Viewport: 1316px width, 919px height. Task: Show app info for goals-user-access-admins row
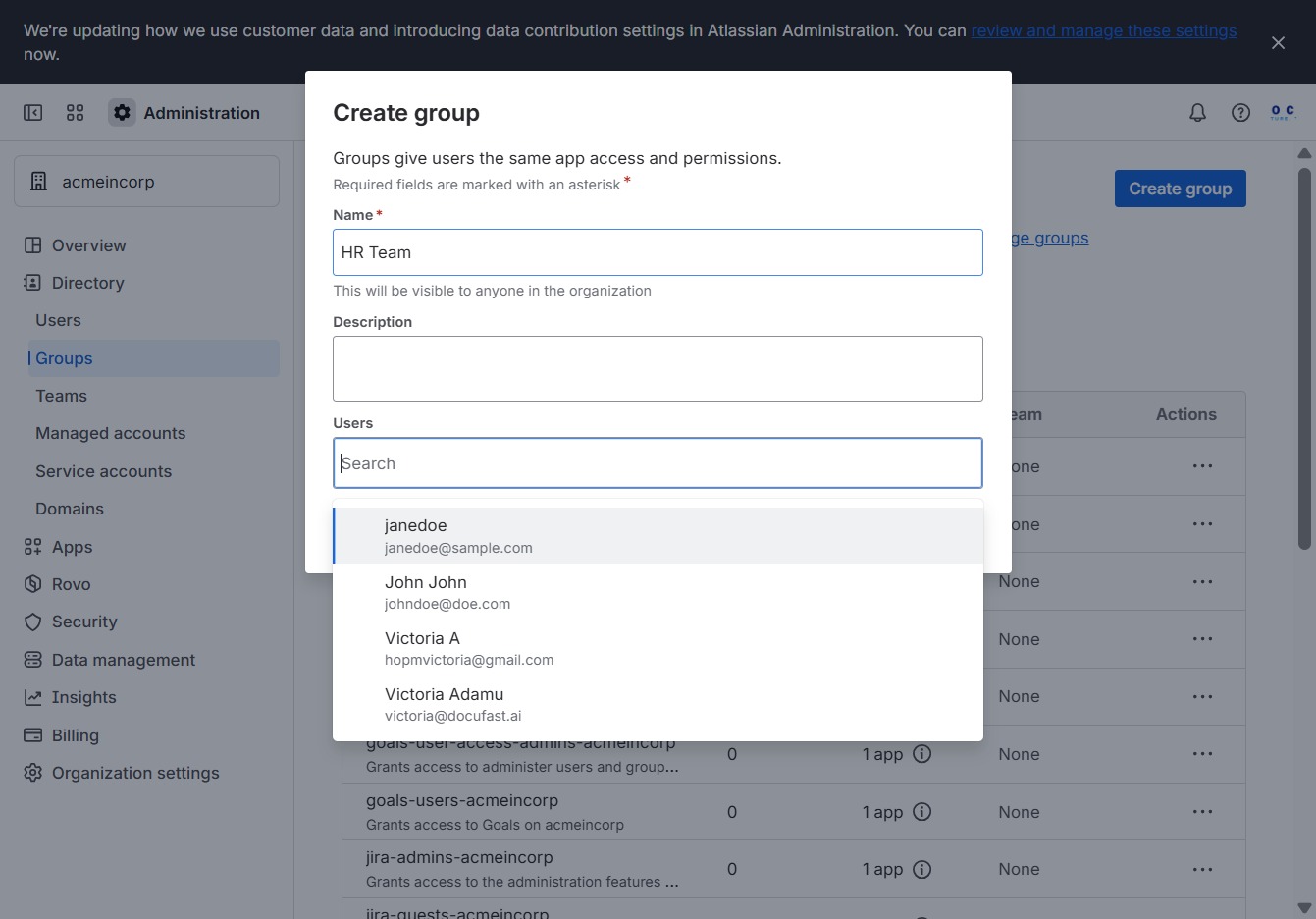[x=922, y=754]
